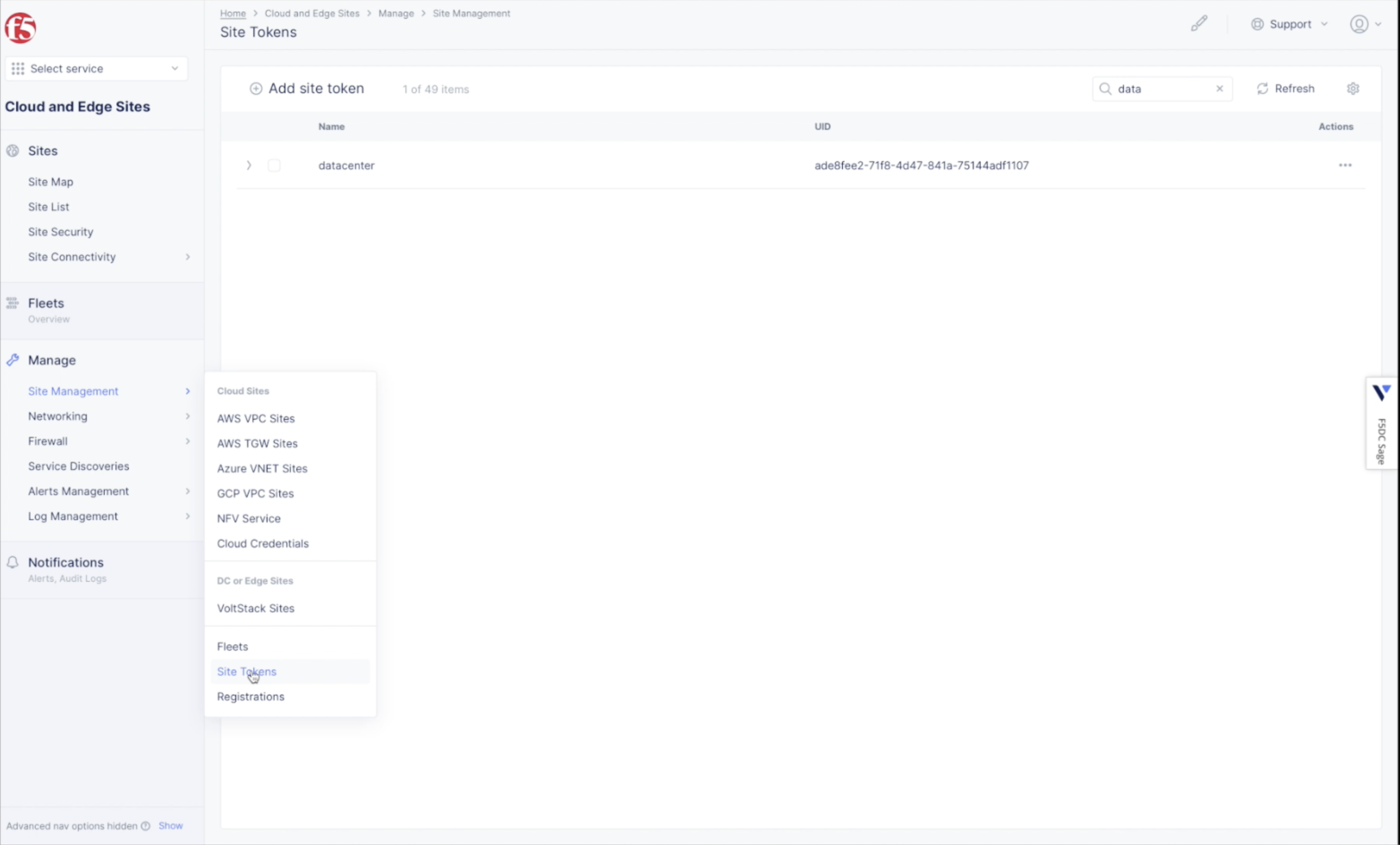The width and height of the screenshot is (1400, 845).
Task: Clear the search with the X icon
Action: tap(1219, 89)
